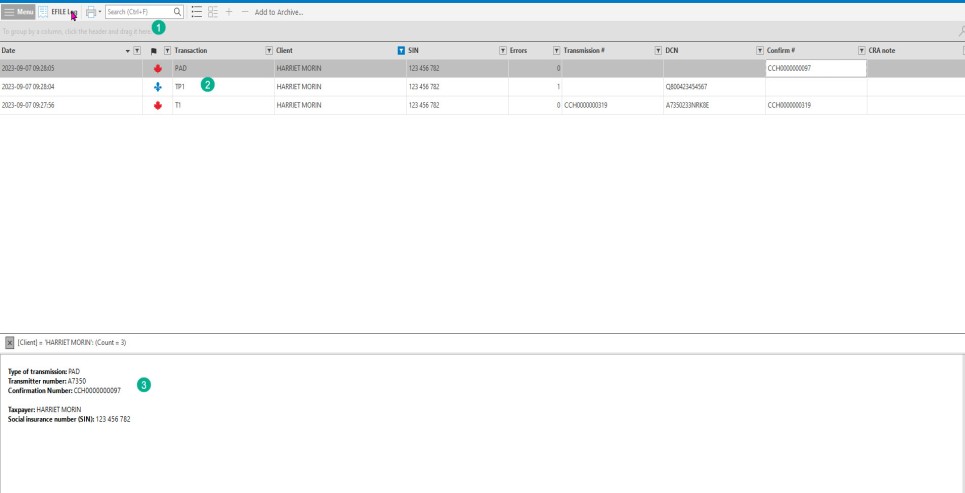Click the printer icon in toolbar
The height and width of the screenshot is (493, 965).
pos(90,11)
